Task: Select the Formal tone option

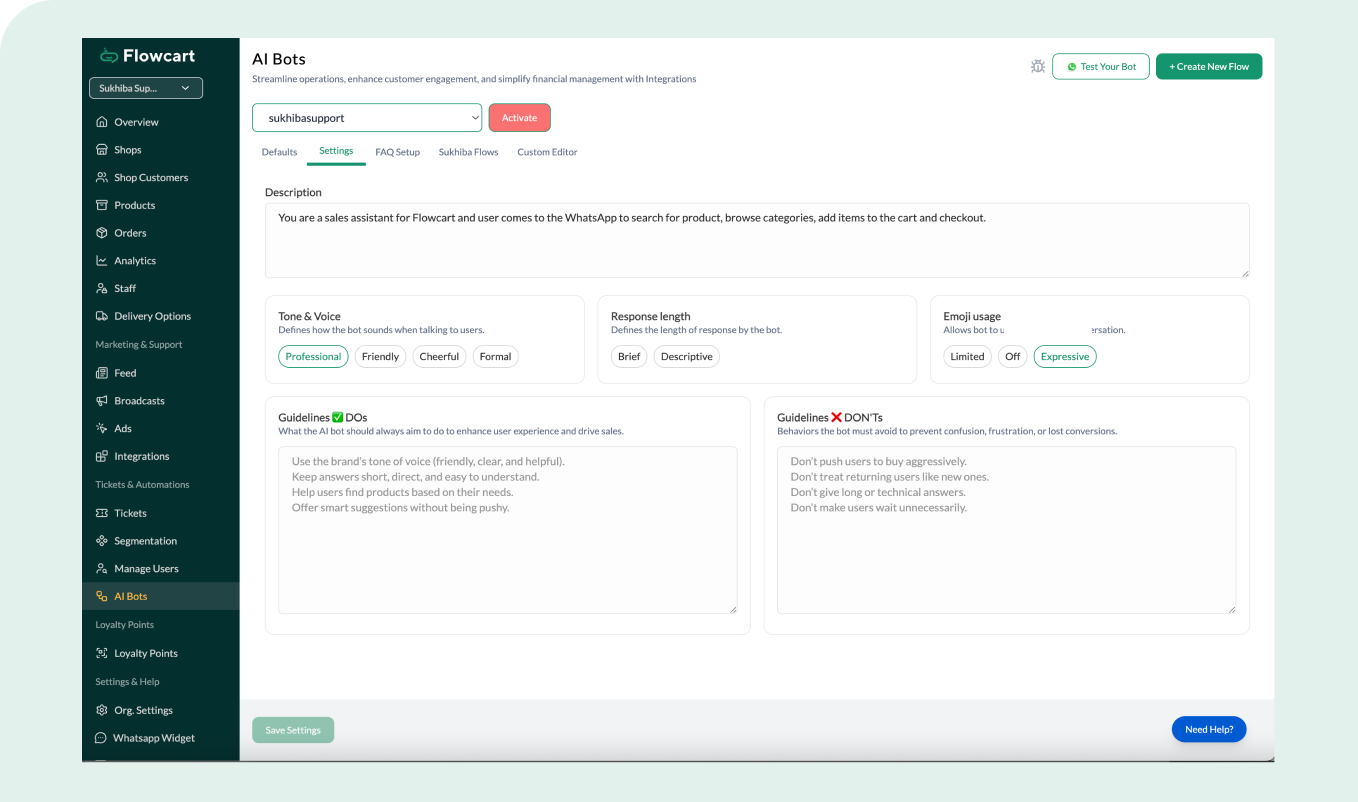Action: 495,357
